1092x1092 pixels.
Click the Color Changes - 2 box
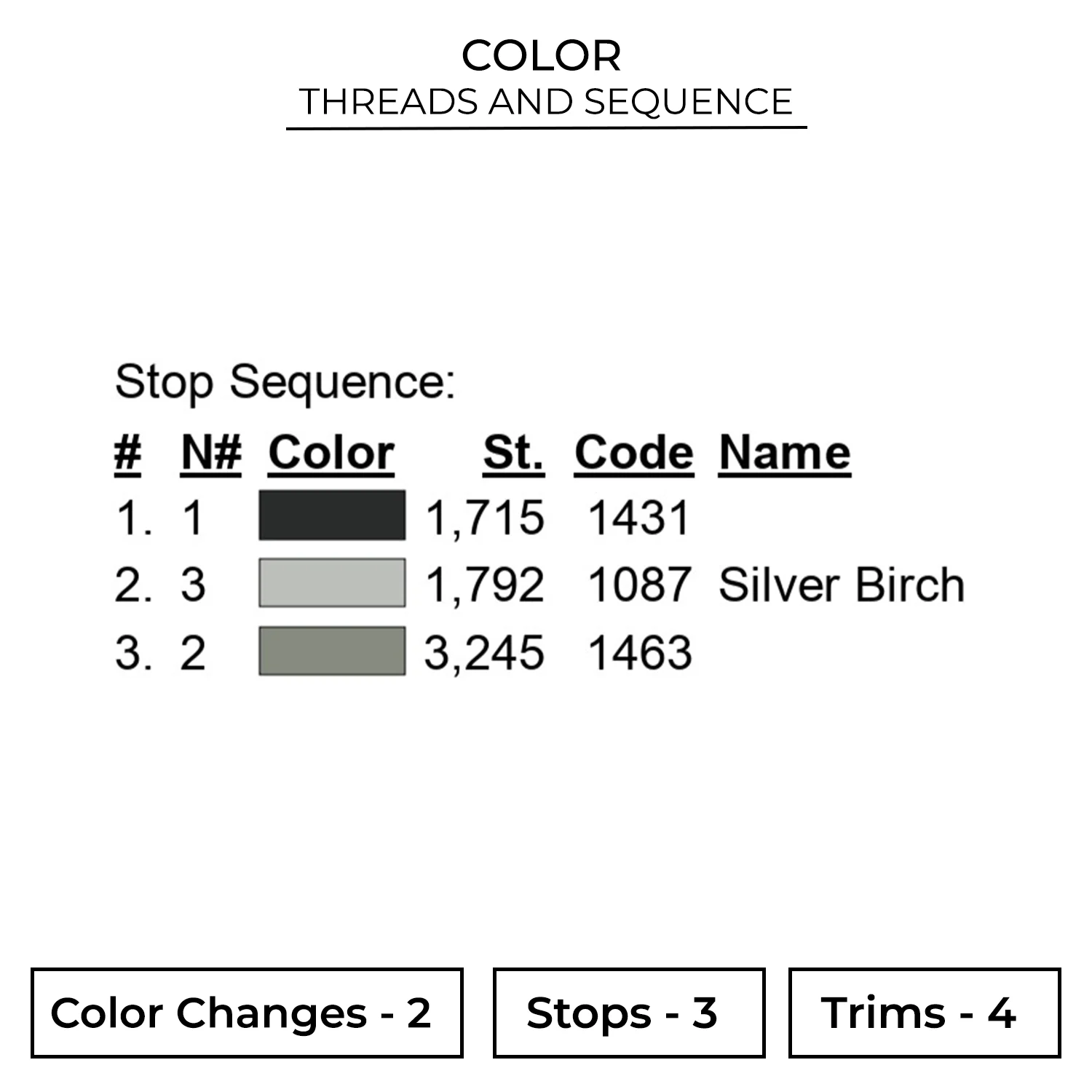point(247,1013)
